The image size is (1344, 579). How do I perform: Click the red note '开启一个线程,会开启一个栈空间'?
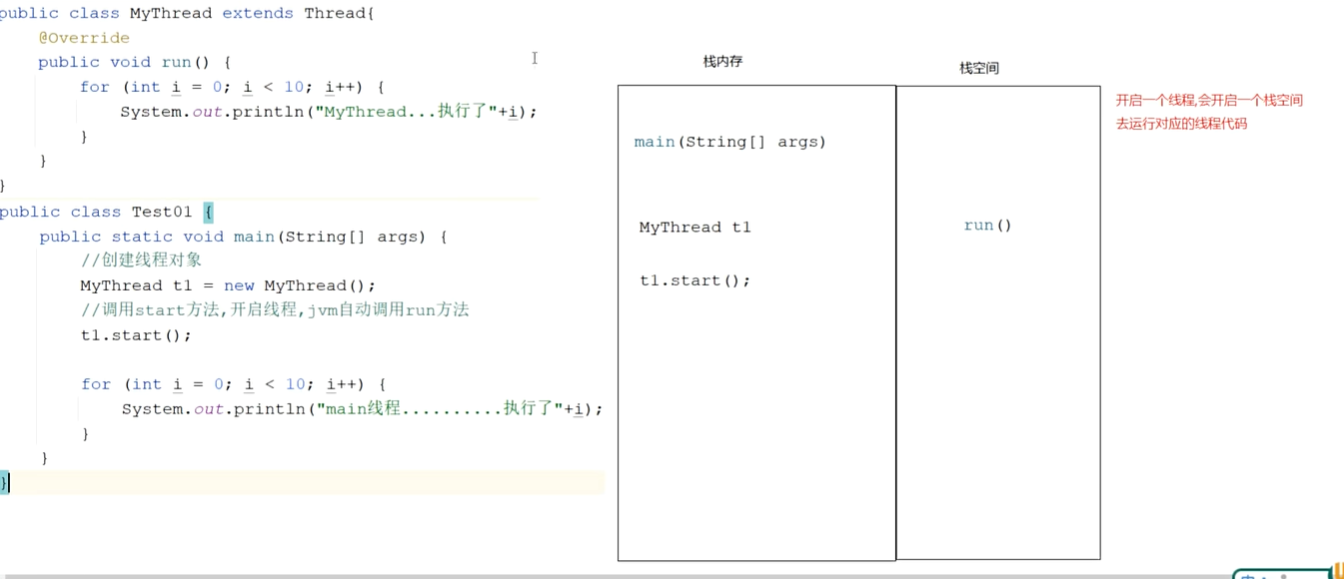(1209, 101)
